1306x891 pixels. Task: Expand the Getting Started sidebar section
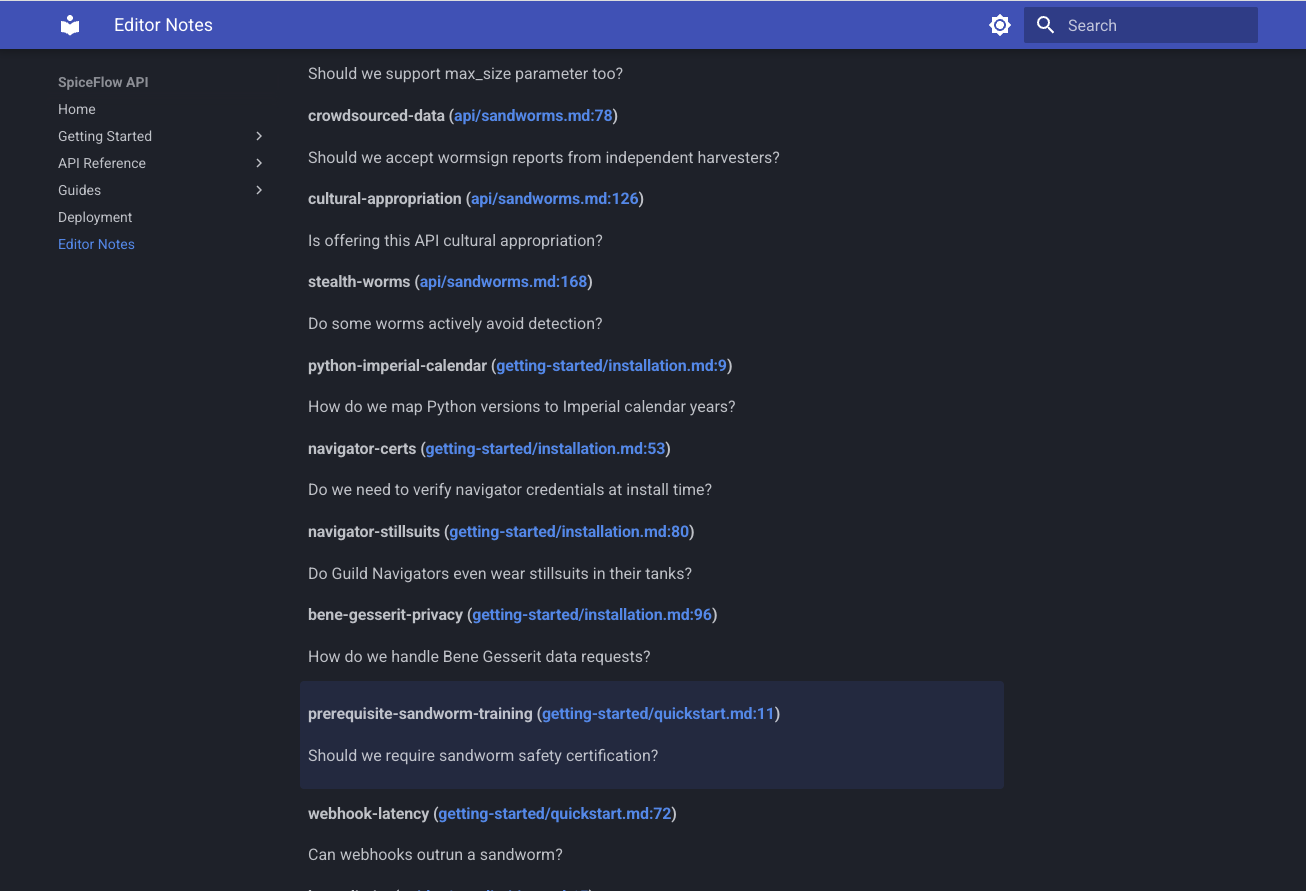tap(258, 136)
